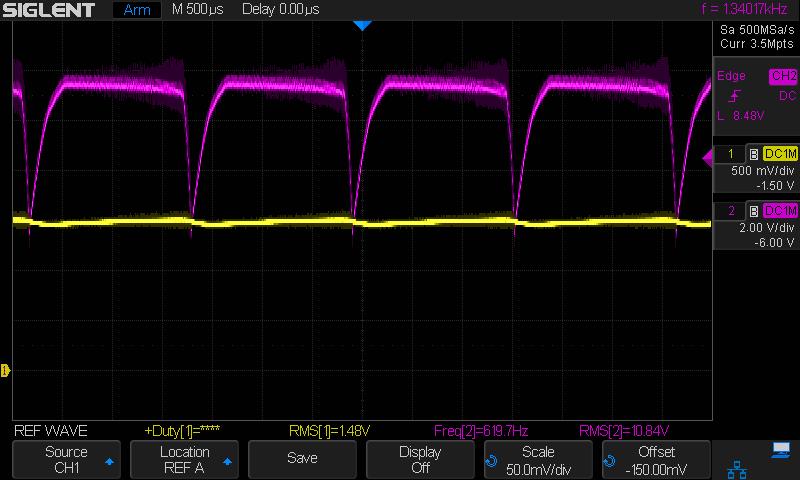Click the SIGLENT logo
Screen dimensions: 800x480
click(x=48, y=10)
